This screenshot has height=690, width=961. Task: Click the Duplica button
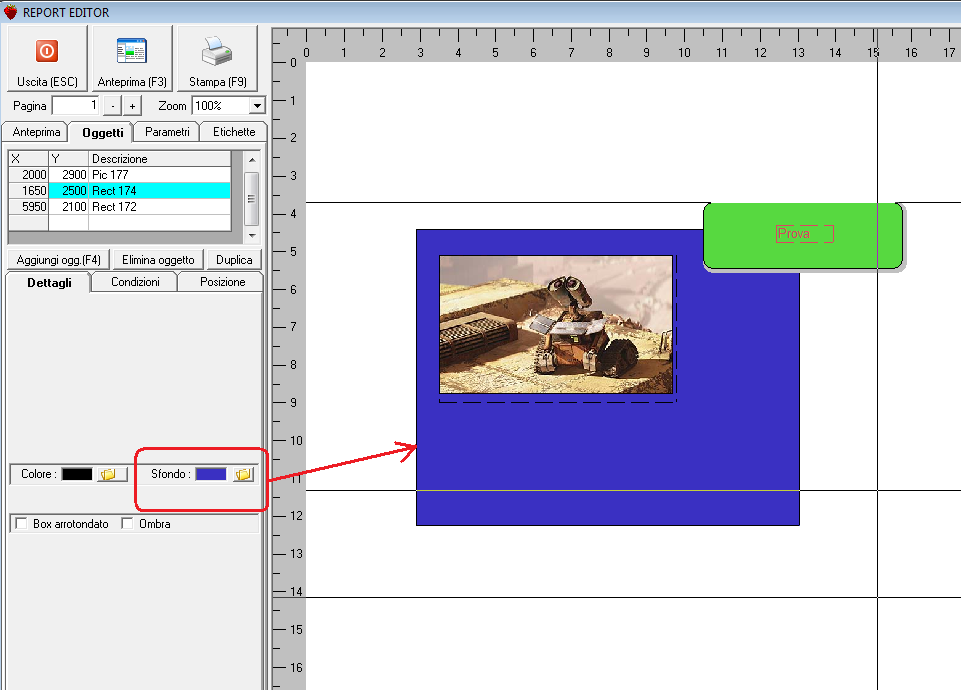(234, 260)
